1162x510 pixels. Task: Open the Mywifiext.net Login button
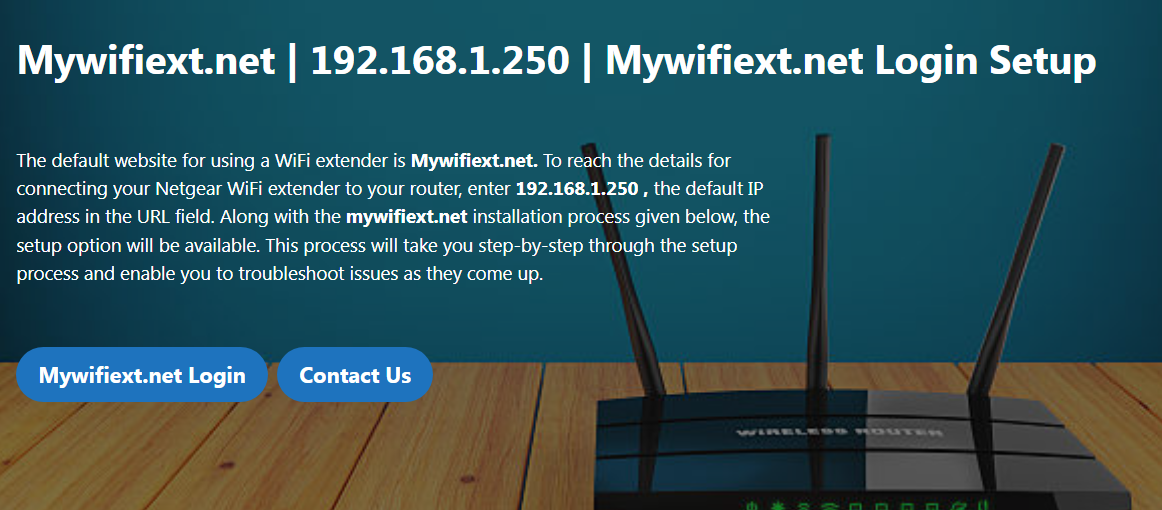tap(142, 374)
